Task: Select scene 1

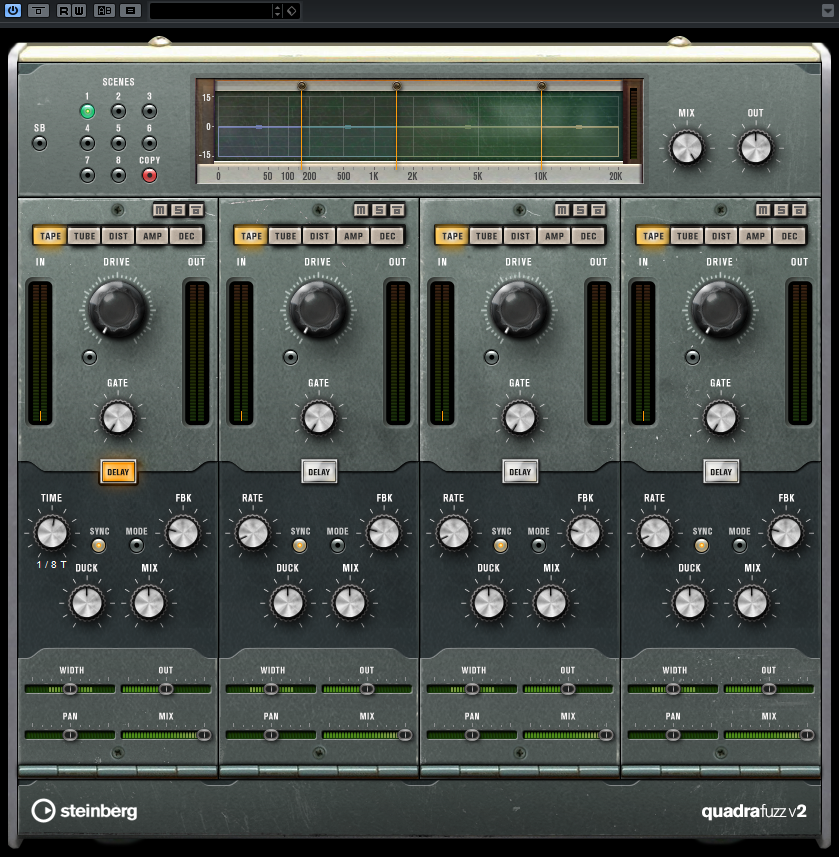Action: (87, 111)
